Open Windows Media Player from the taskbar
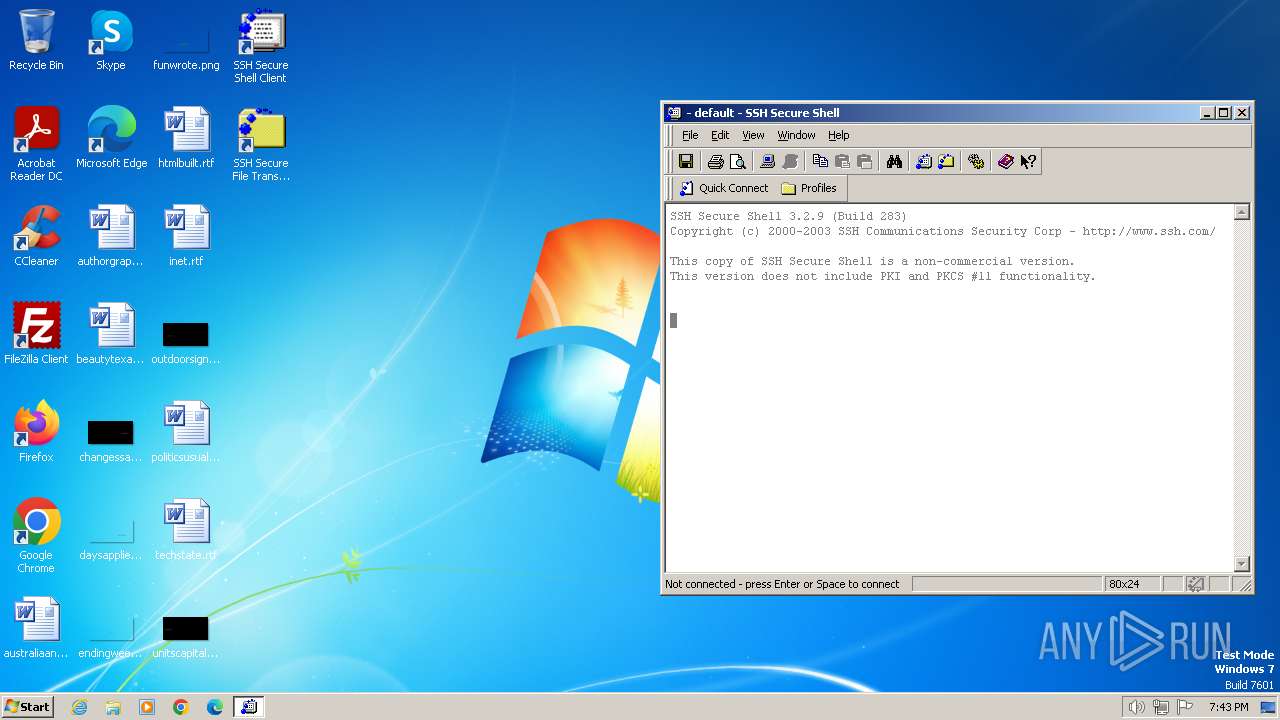This screenshot has height=720, width=1280. click(x=147, y=707)
